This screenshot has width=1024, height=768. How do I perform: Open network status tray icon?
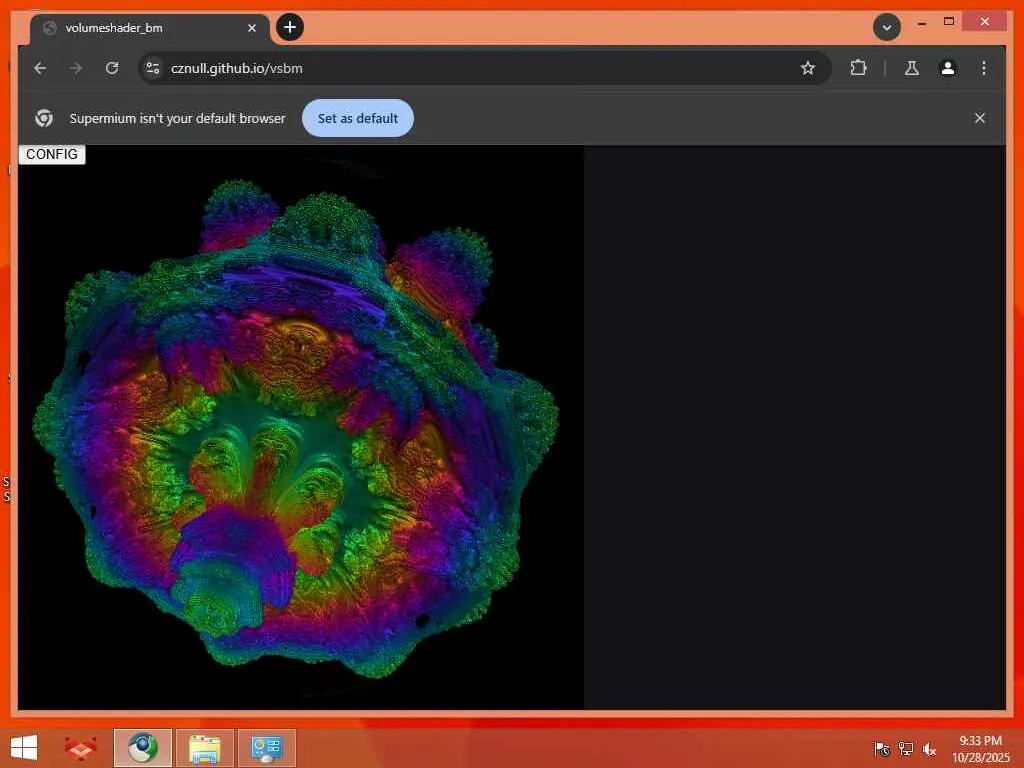(906, 749)
